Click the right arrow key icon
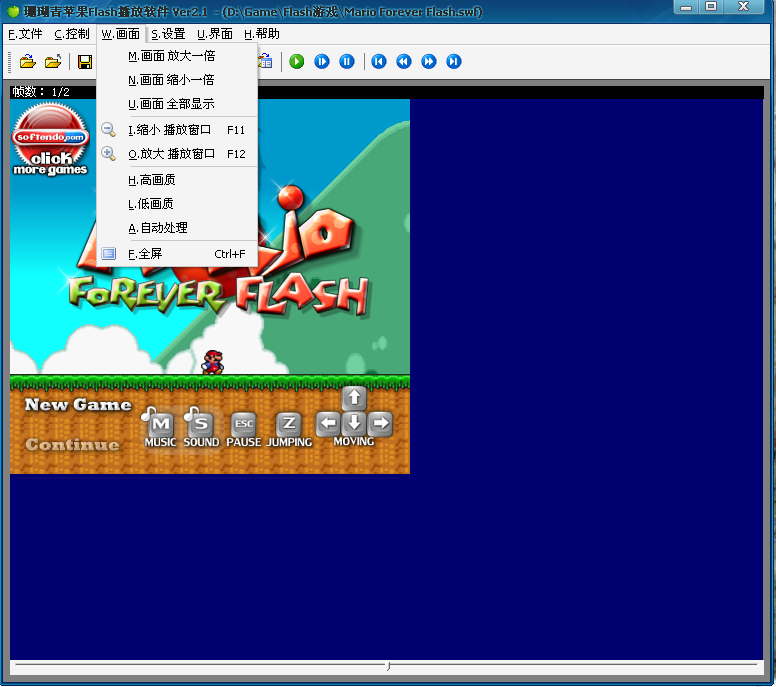The image size is (776, 687). click(380, 423)
